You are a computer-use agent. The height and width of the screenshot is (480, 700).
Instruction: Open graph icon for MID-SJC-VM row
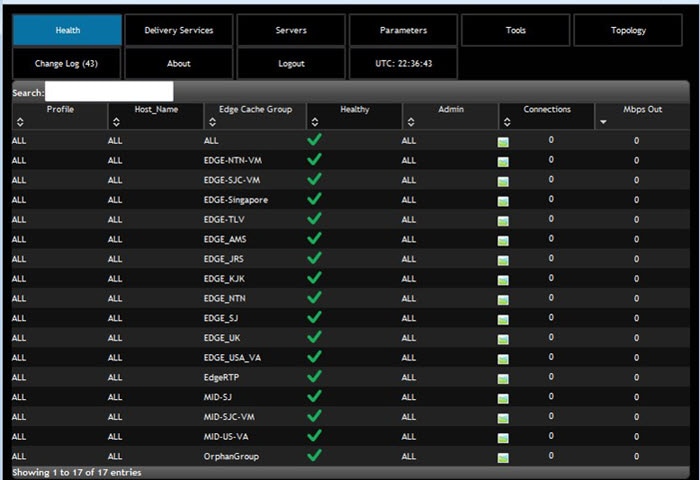pyautogui.click(x=503, y=418)
